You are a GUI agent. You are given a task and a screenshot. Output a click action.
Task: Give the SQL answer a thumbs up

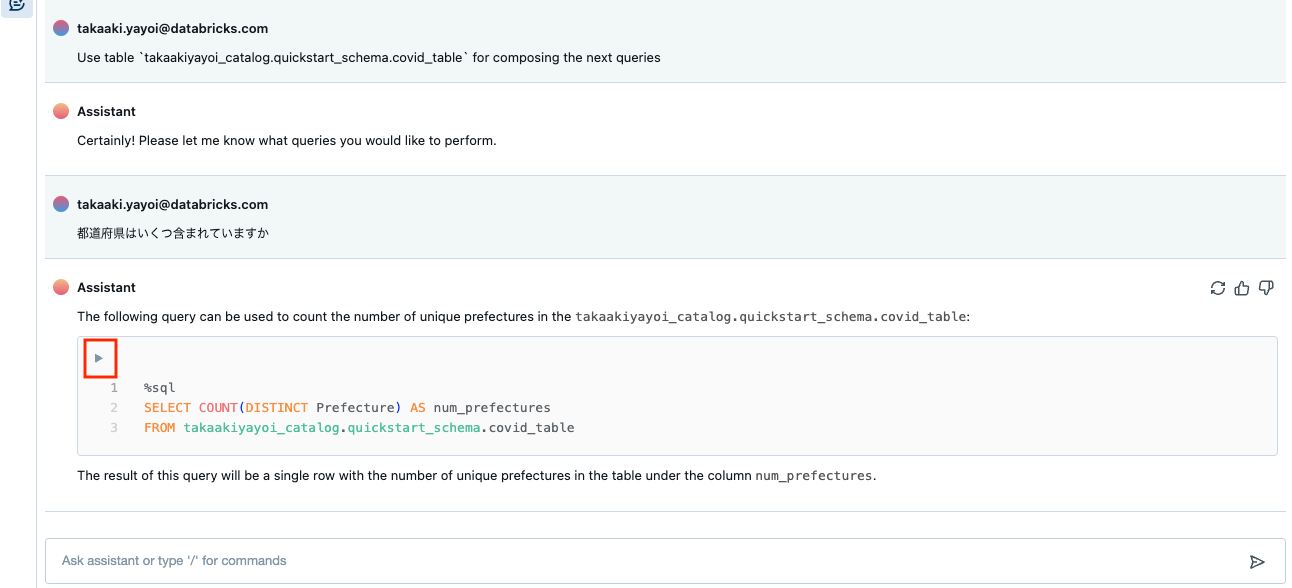pos(1242,288)
